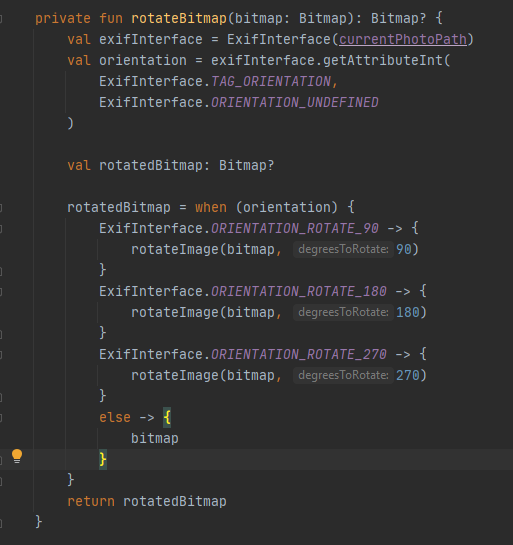
Task: Click rotateImage call with 180 degrees
Action: point(175,312)
